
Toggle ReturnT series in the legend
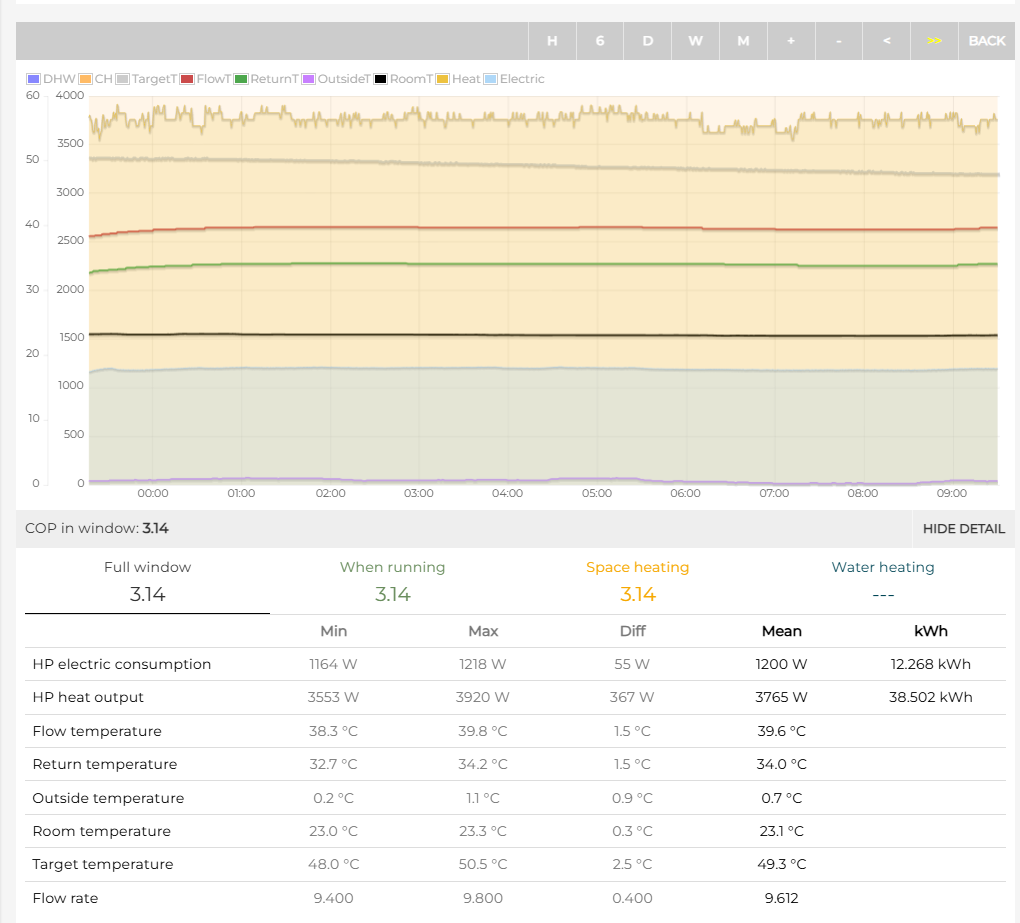(265, 79)
